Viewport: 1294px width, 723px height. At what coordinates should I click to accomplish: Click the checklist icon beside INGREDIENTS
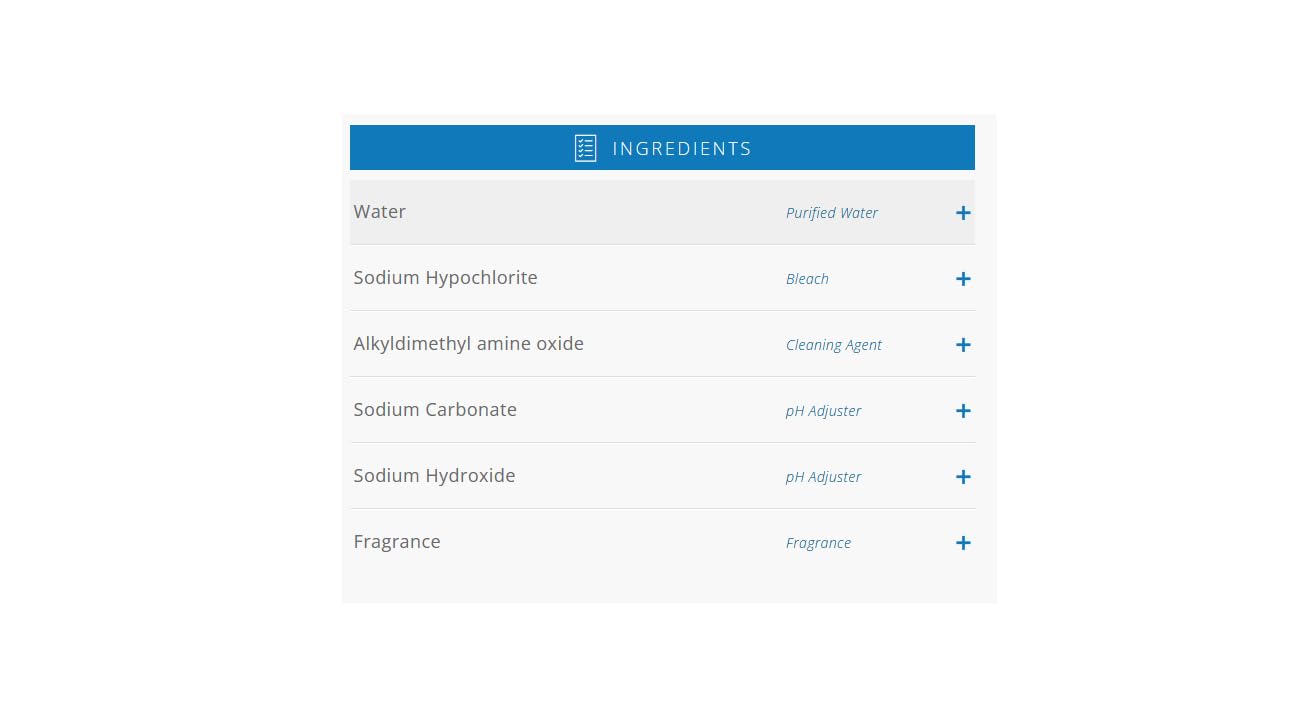585,148
